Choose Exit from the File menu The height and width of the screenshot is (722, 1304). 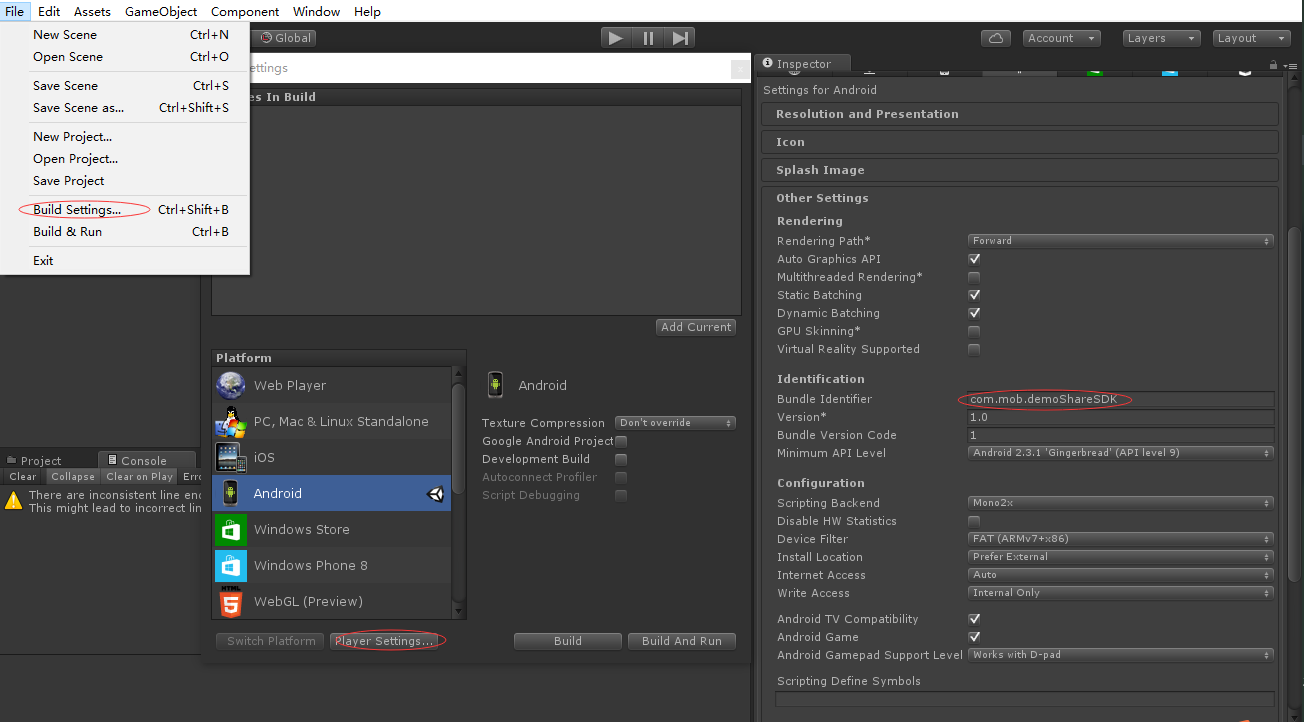[x=125, y=261]
